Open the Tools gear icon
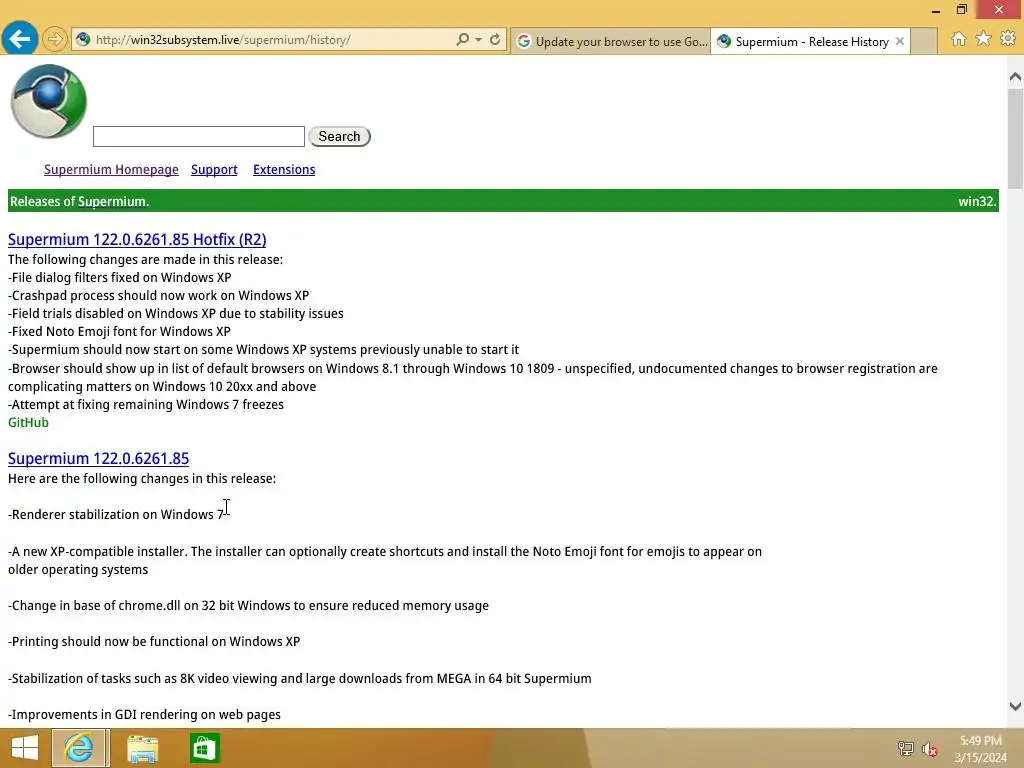The height and width of the screenshot is (768, 1024). pyautogui.click(x=1008, y=39)
